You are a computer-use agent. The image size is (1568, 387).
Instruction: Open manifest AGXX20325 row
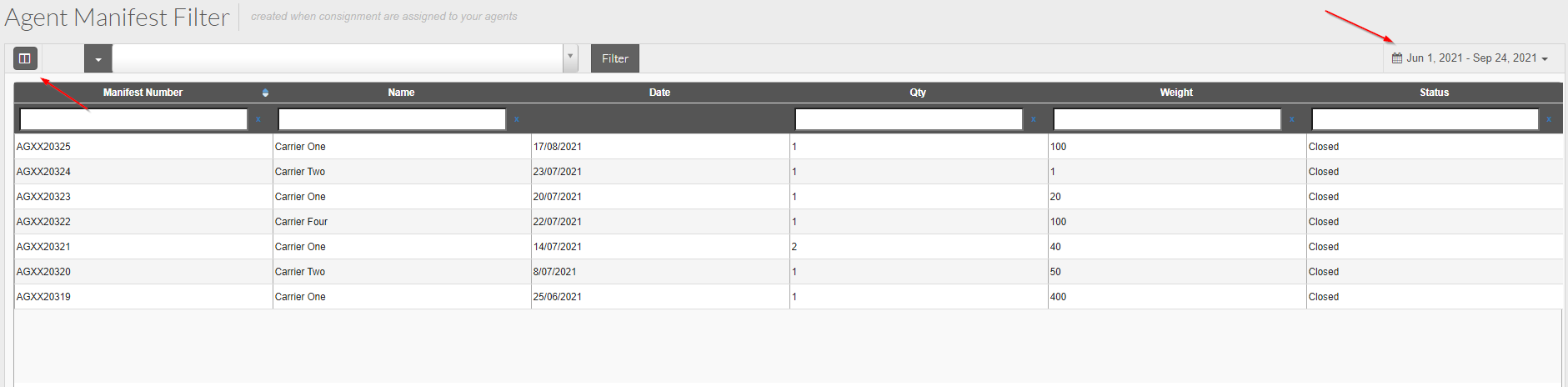point(789,147)
